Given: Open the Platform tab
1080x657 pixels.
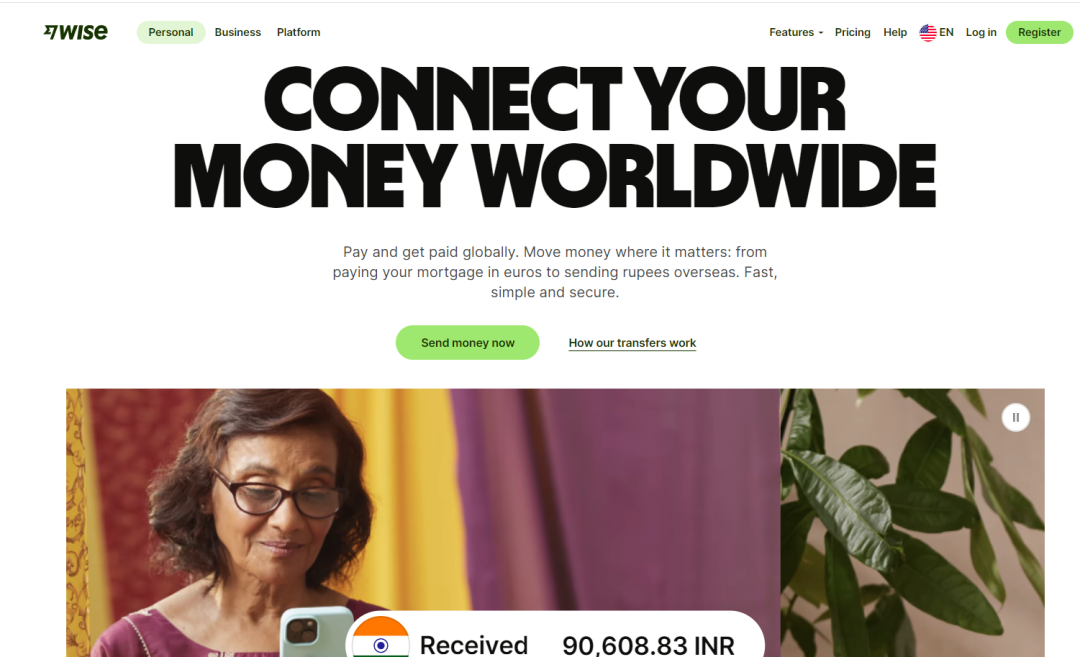Looking at the screenshot, I should [x=298, y=32].
